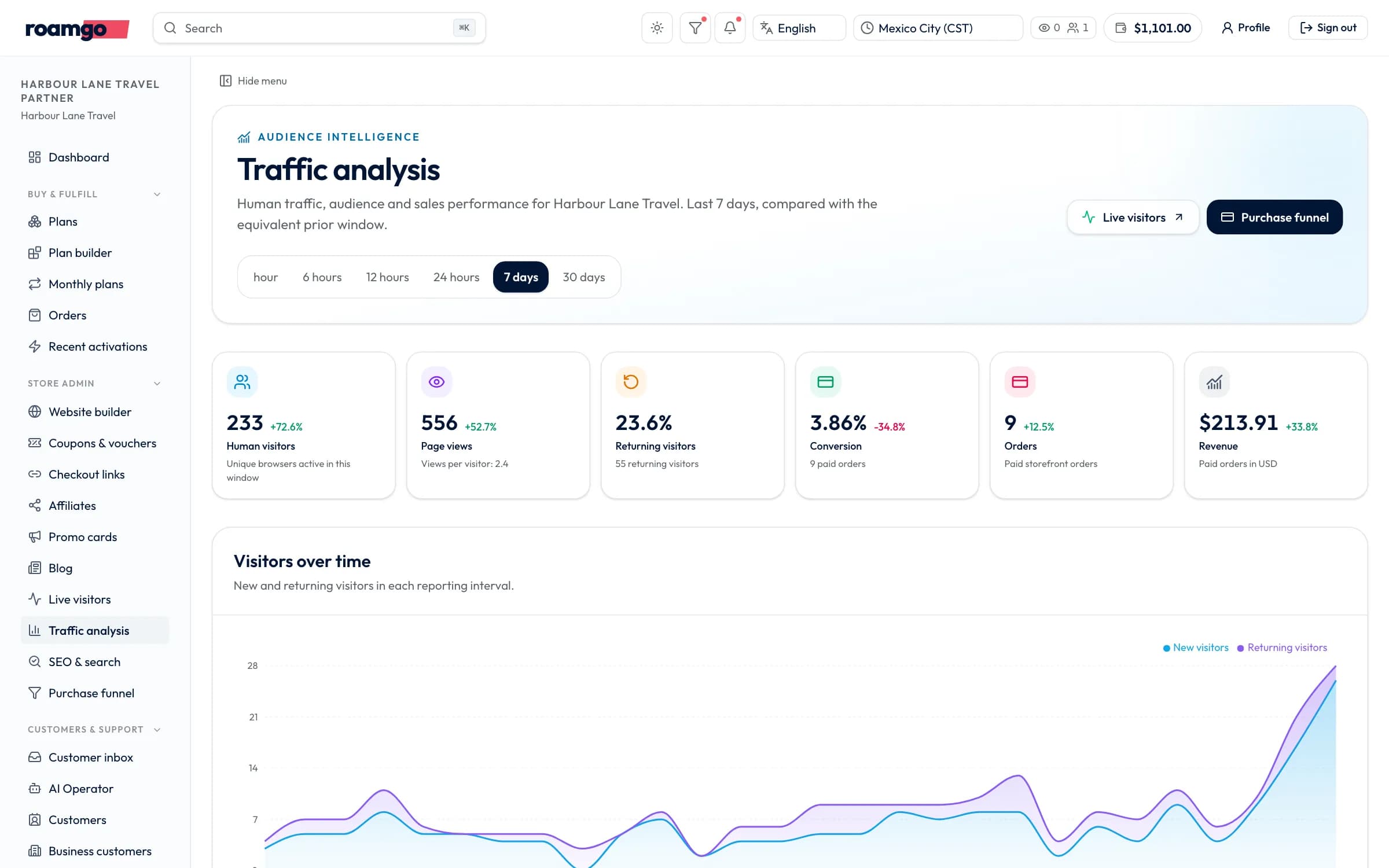Viewport: 1389px width, 868px height.
Task: Click the Monthly plans sidebar icon
Action: (x=35, y=284)
